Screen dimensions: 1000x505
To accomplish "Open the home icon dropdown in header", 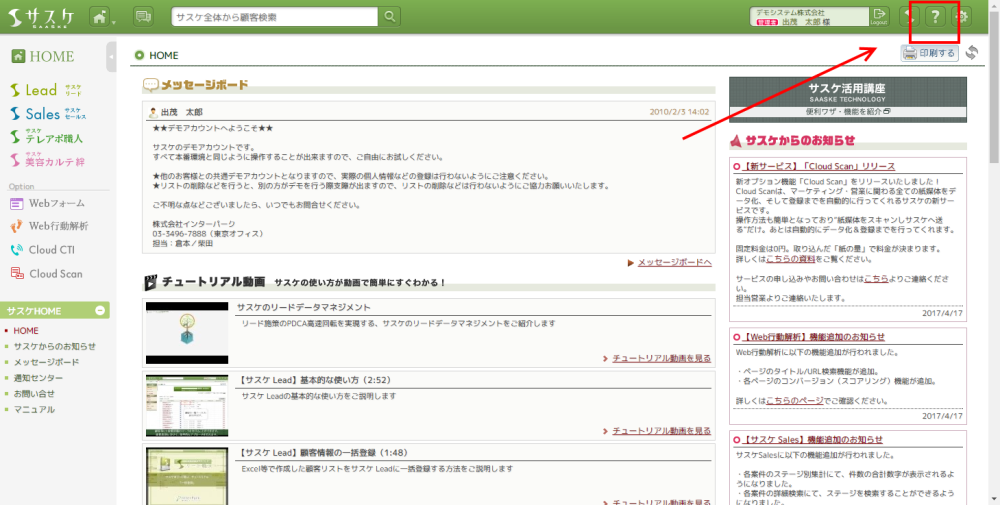I will [101, 17].
